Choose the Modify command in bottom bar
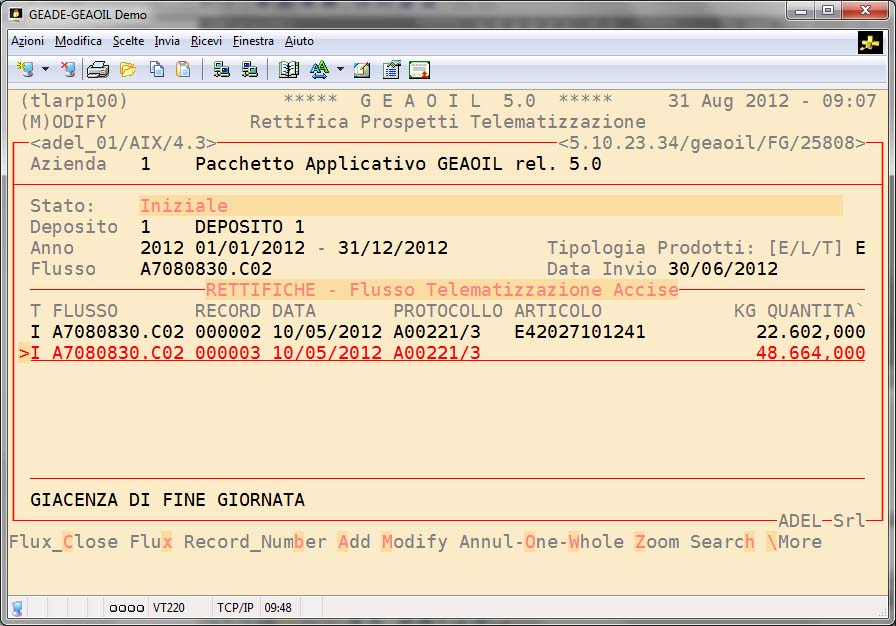This screenshot has height=626, width=896. (x=414, y=542)
